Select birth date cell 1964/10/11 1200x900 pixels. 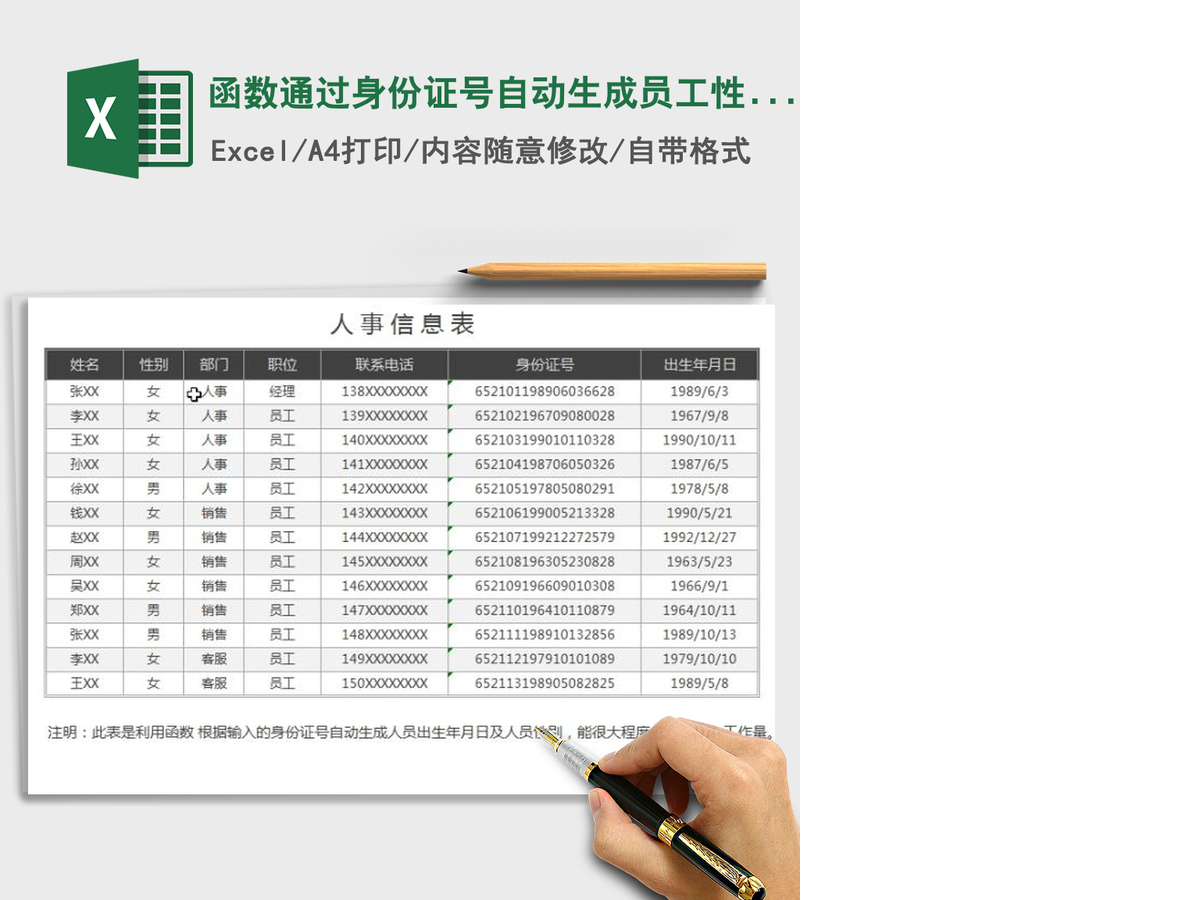700,610
